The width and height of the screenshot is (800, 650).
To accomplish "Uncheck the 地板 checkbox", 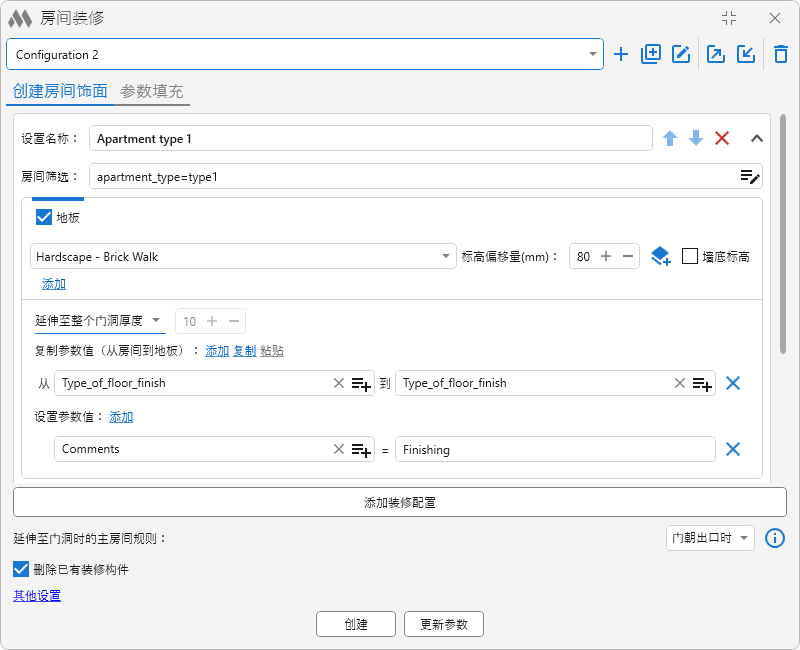I will coord(44,217).
